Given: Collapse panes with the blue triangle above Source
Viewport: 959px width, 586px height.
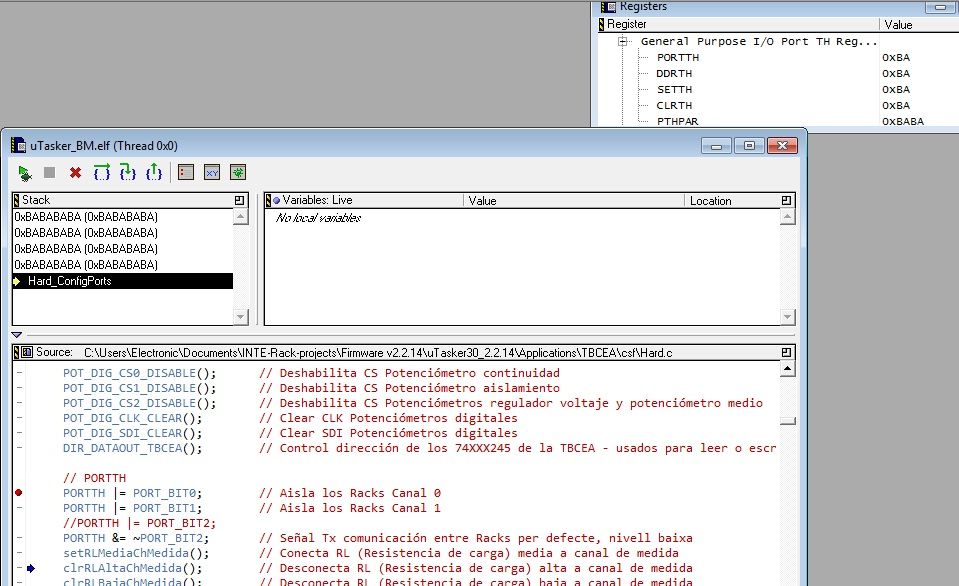Looking at the screenshot, I should coord(17,335).
